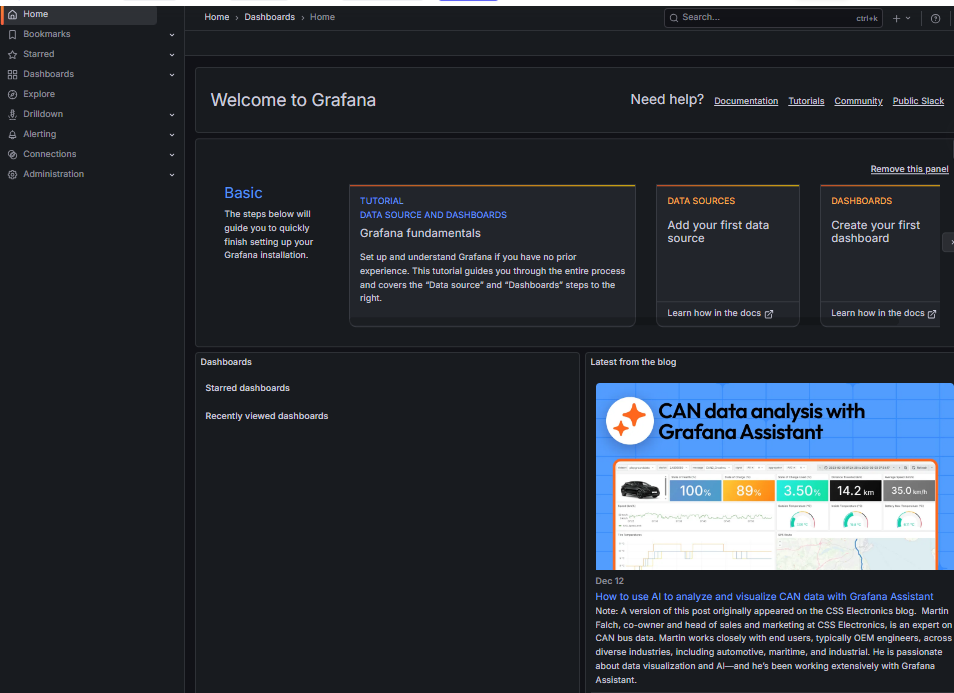Click the Dashboards panel title

226,362
